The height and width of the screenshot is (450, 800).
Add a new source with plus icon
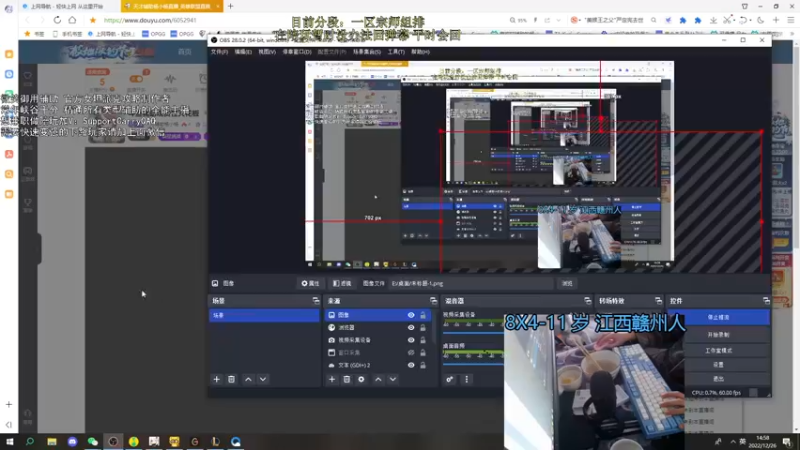tap(332, 380)
